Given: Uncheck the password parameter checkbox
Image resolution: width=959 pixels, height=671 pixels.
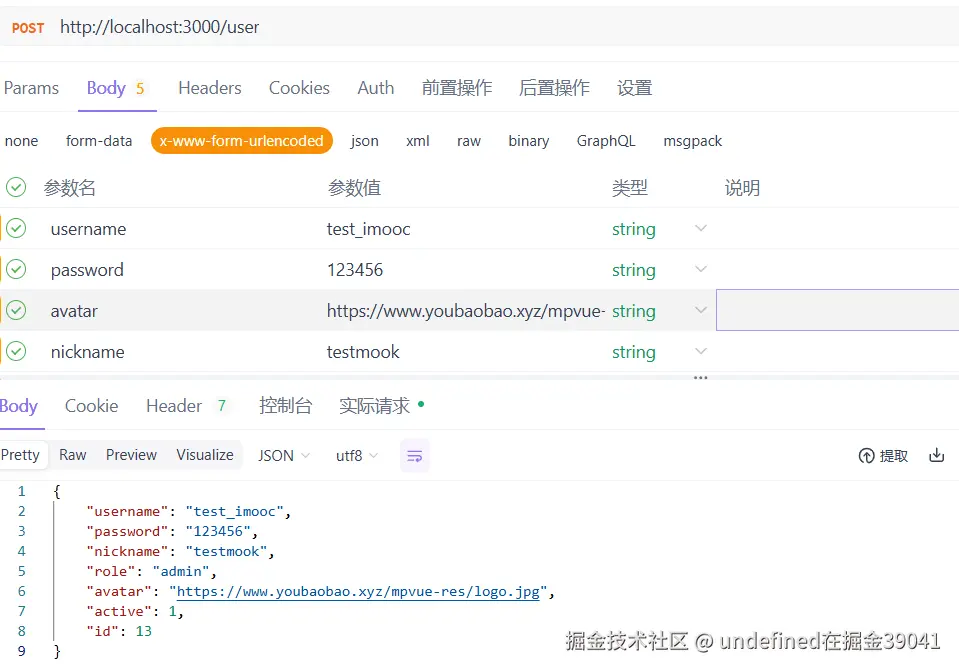Looking at the screenshot, I should [16, 269].
